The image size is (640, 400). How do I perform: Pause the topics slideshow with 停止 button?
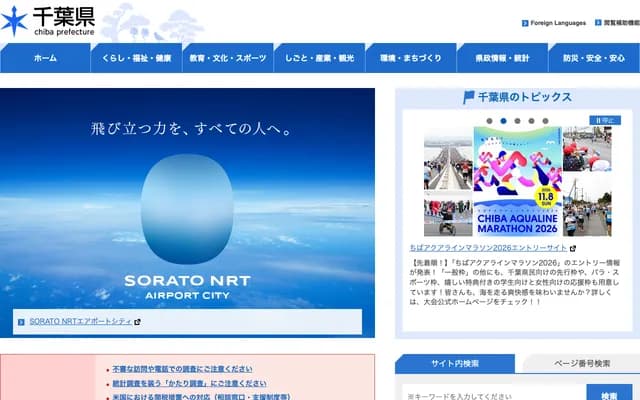pyautogui.click(x=605, y=120)
